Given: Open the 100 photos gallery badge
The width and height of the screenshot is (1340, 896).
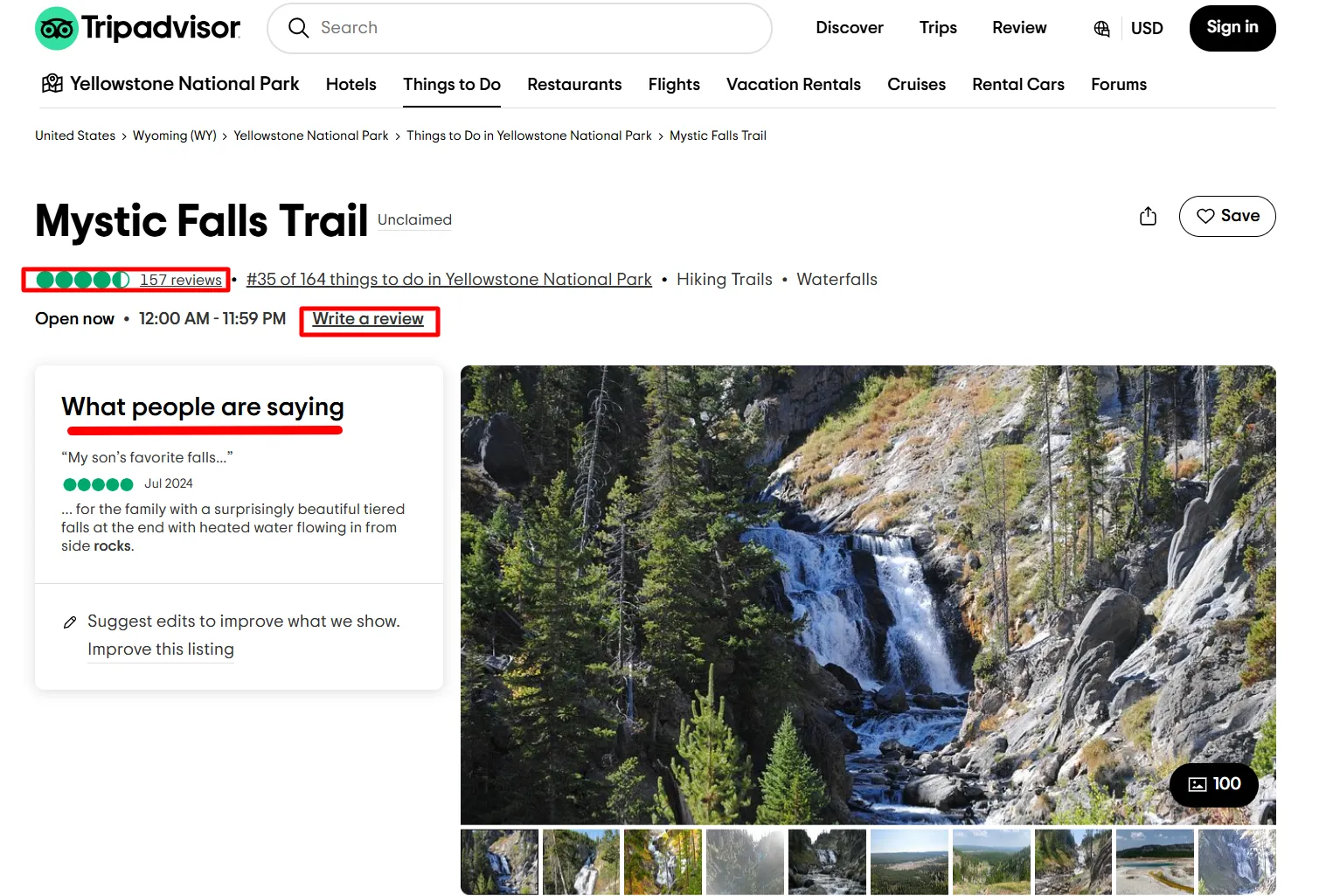Looking at the screenshot, I should 1213,784.
